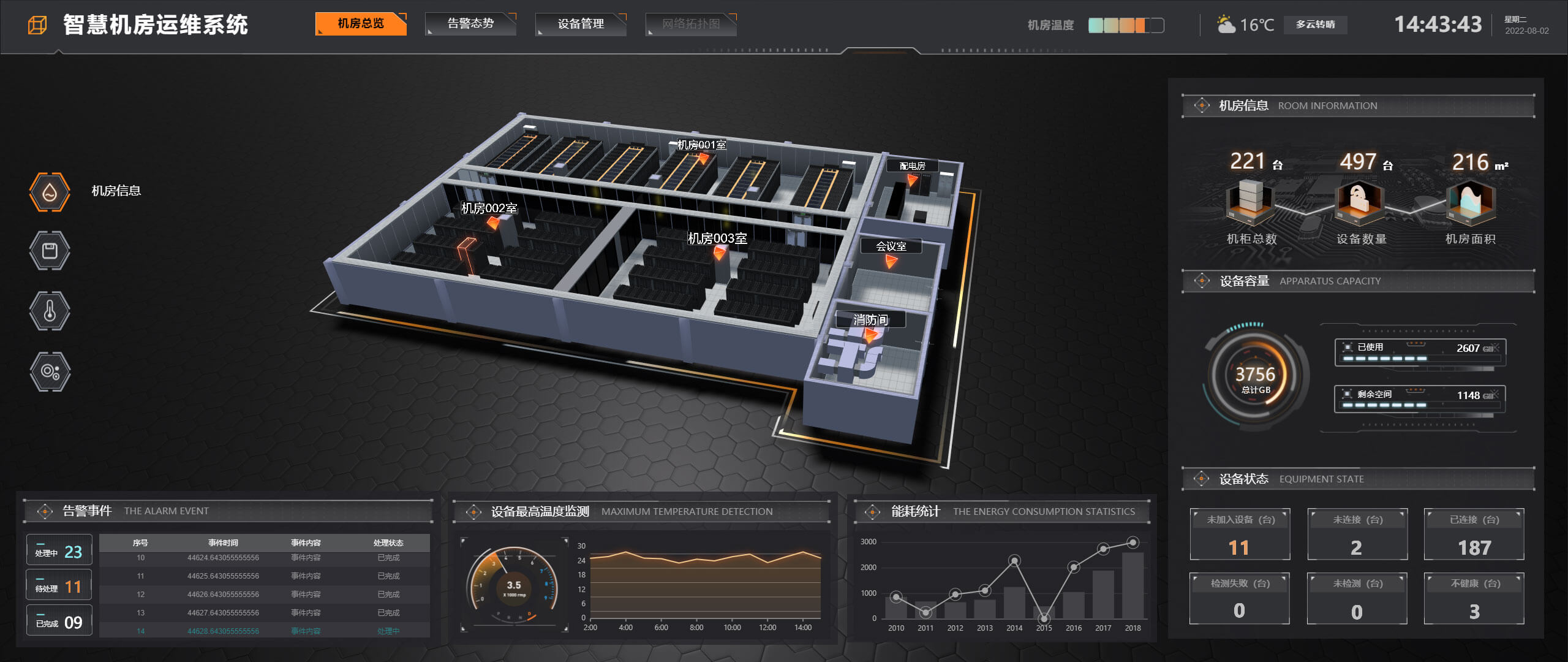Open the 网络拓扑图 tab
Image resolution: width=1568 pixels, height=662 pixels.
click(691, 24)
